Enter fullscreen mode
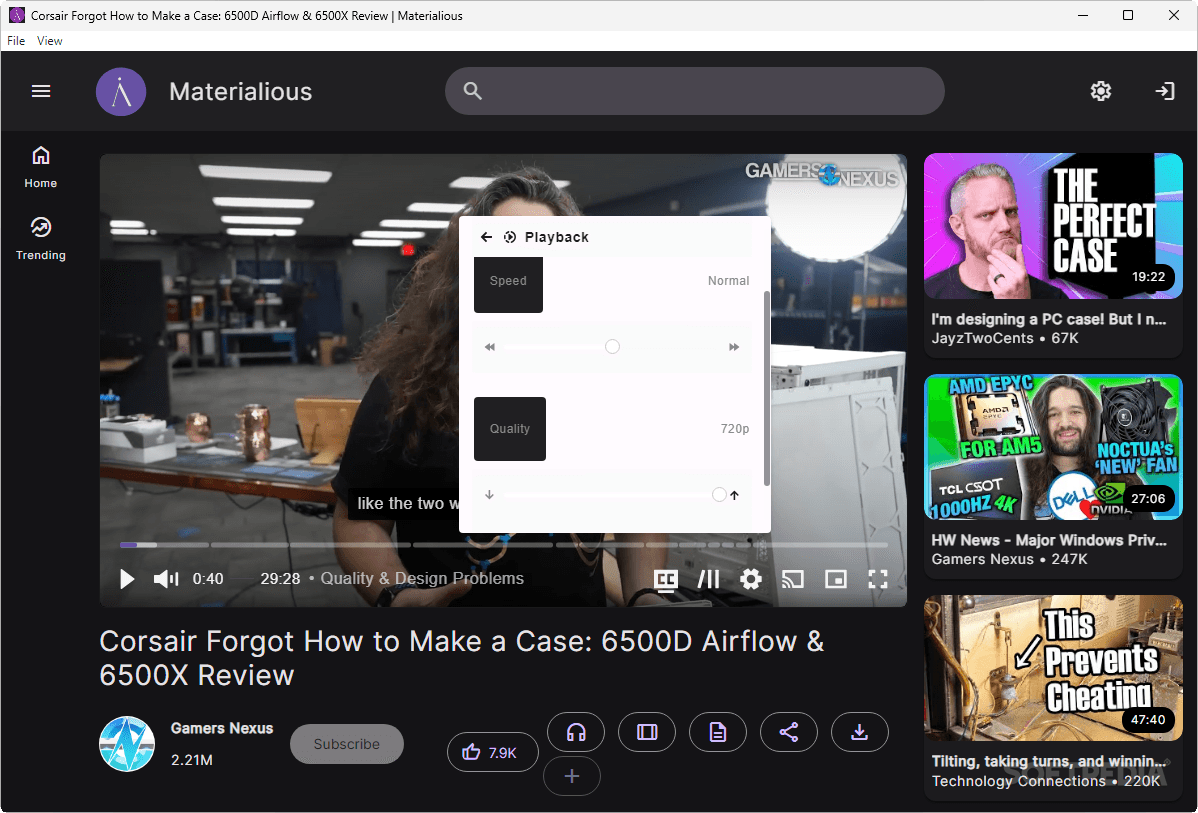The image size is (1198, 813). pos(878,579)
